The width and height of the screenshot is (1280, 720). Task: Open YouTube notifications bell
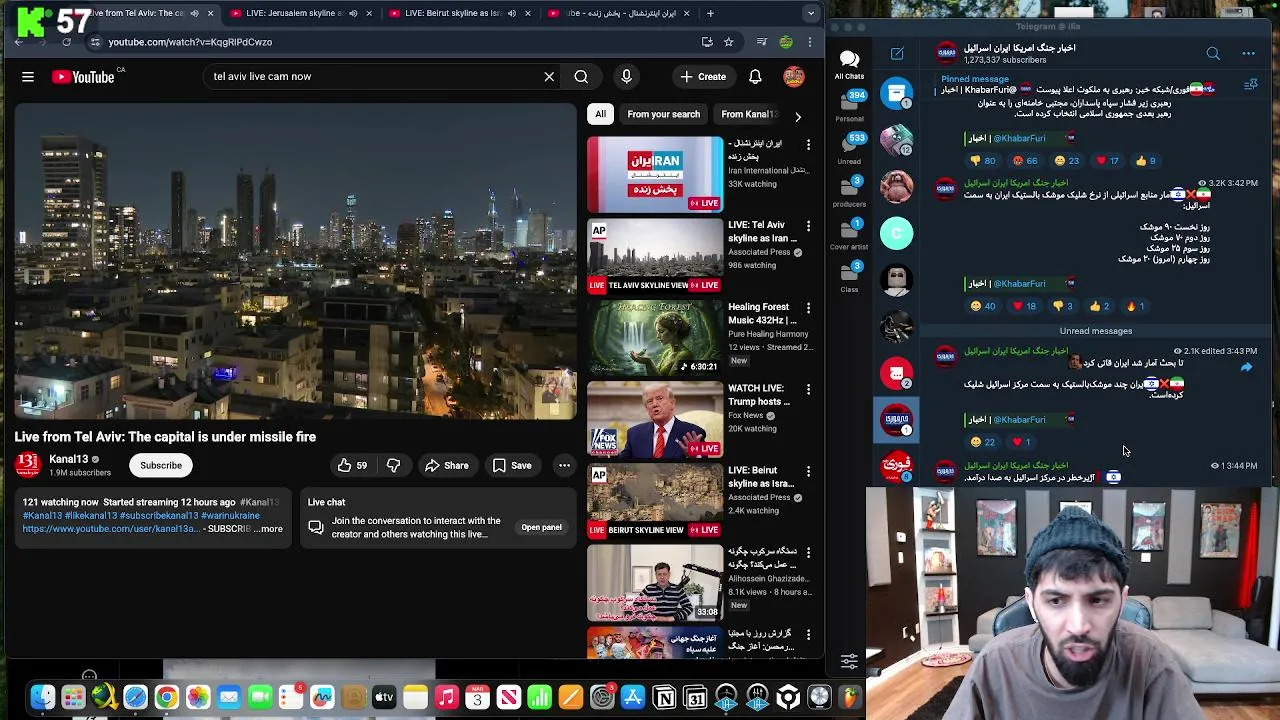[755, 76]
